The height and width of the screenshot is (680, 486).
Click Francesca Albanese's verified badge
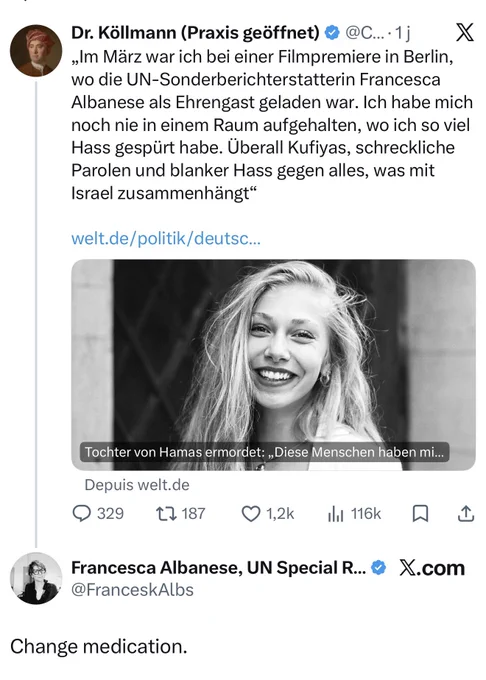(x=379, y=567)
